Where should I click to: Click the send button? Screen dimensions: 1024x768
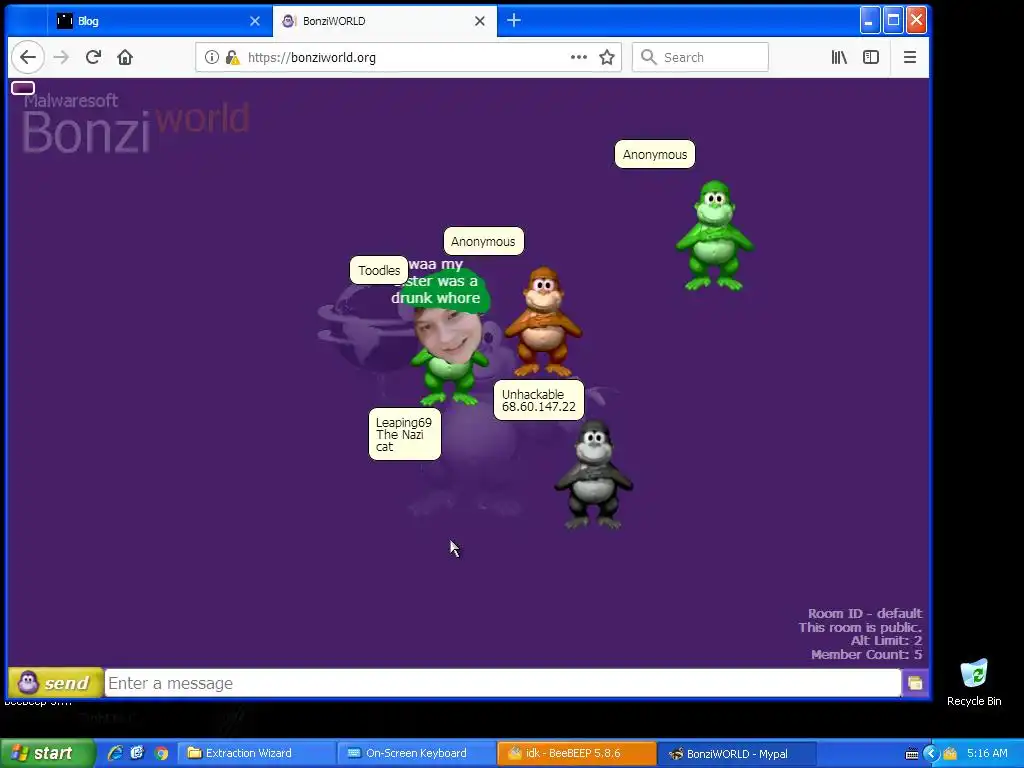(x=56, y=683)
